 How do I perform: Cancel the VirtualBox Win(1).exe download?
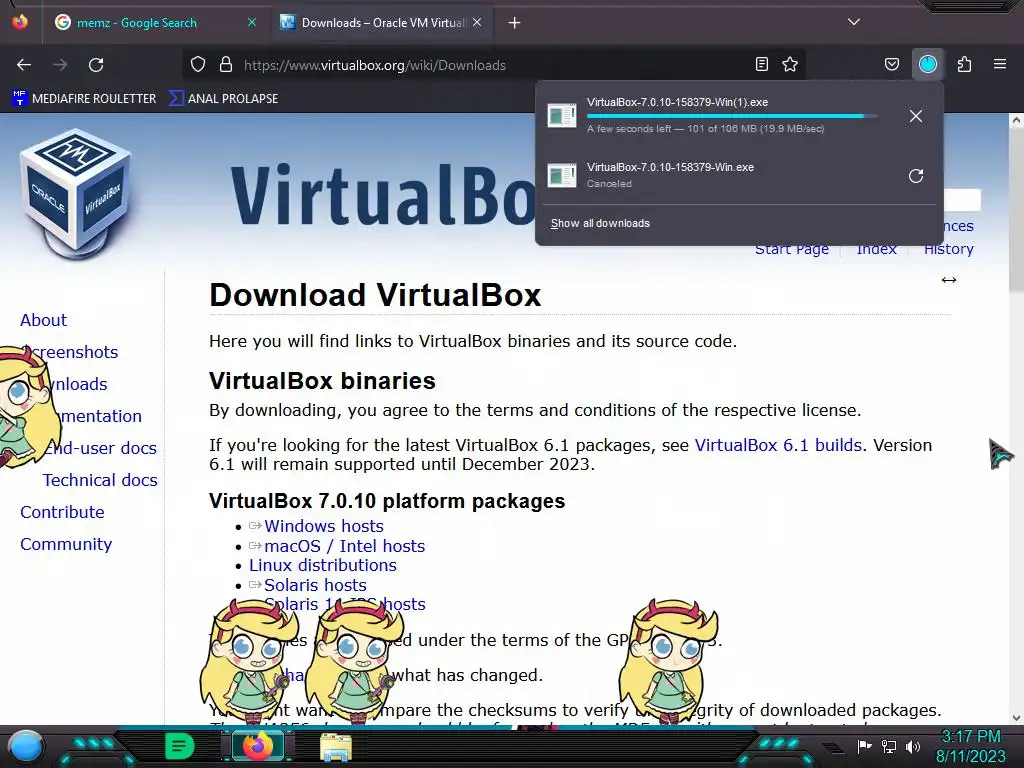pos(916,116)
